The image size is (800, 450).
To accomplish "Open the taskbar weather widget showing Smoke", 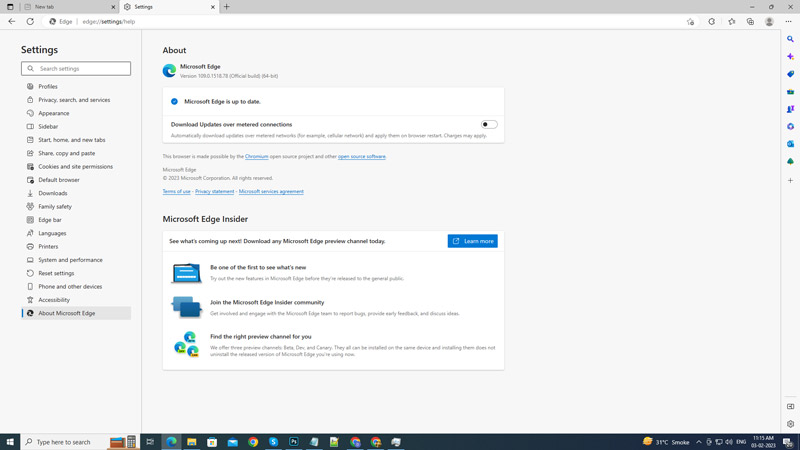I will pos(666,442).
